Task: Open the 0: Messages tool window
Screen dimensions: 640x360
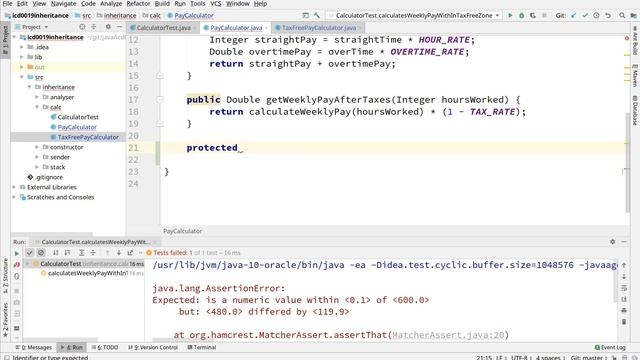Action: [x=34, y=347]
